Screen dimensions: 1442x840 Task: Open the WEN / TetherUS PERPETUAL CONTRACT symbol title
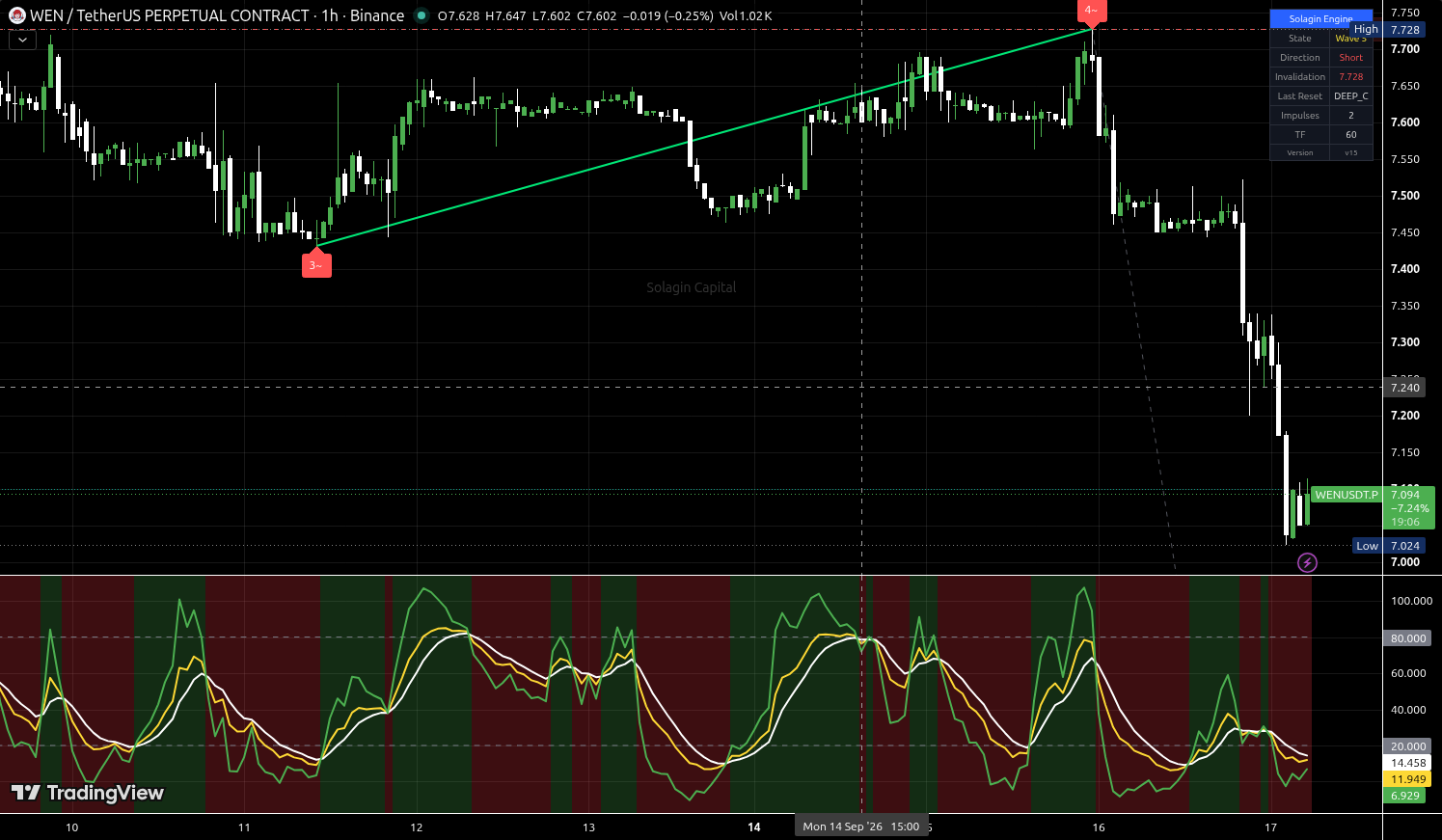(x=170, y=15)
